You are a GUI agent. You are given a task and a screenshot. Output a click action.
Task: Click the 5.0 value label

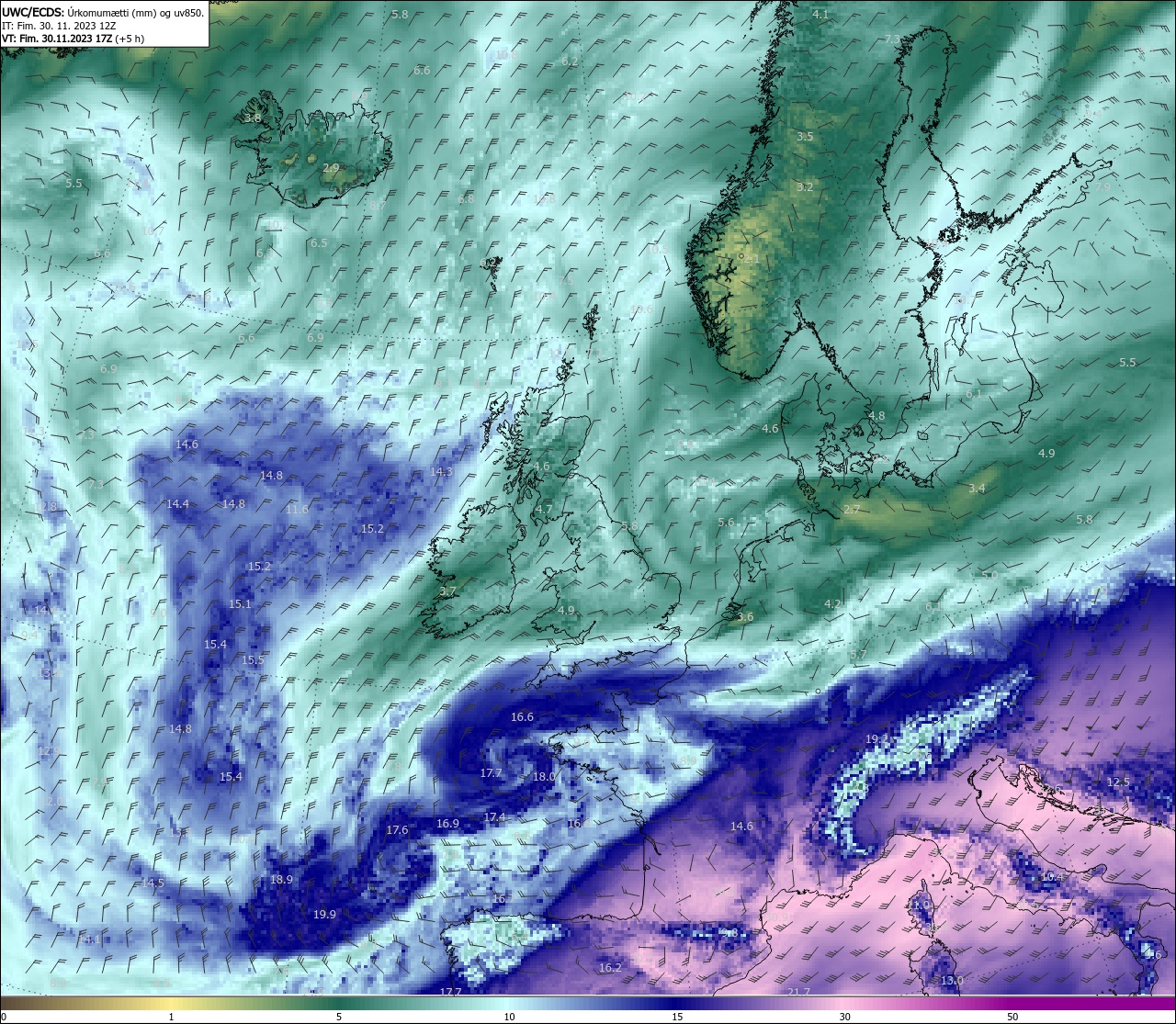click(989, 575)
